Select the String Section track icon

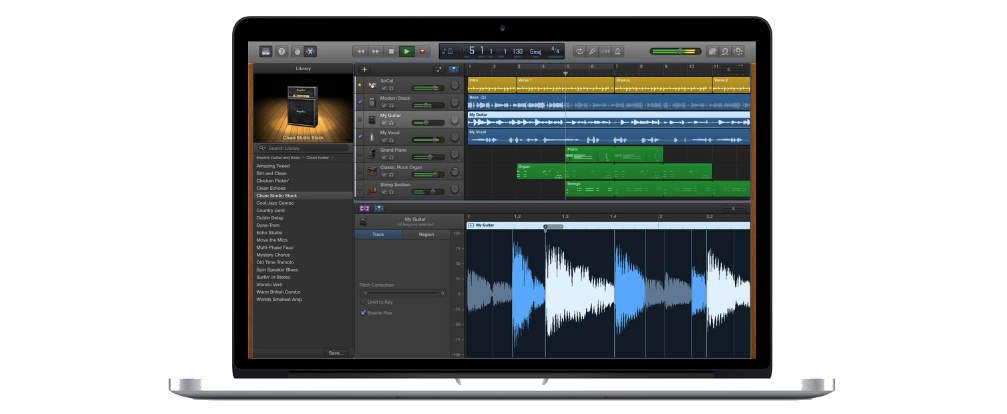click(372, 189)
